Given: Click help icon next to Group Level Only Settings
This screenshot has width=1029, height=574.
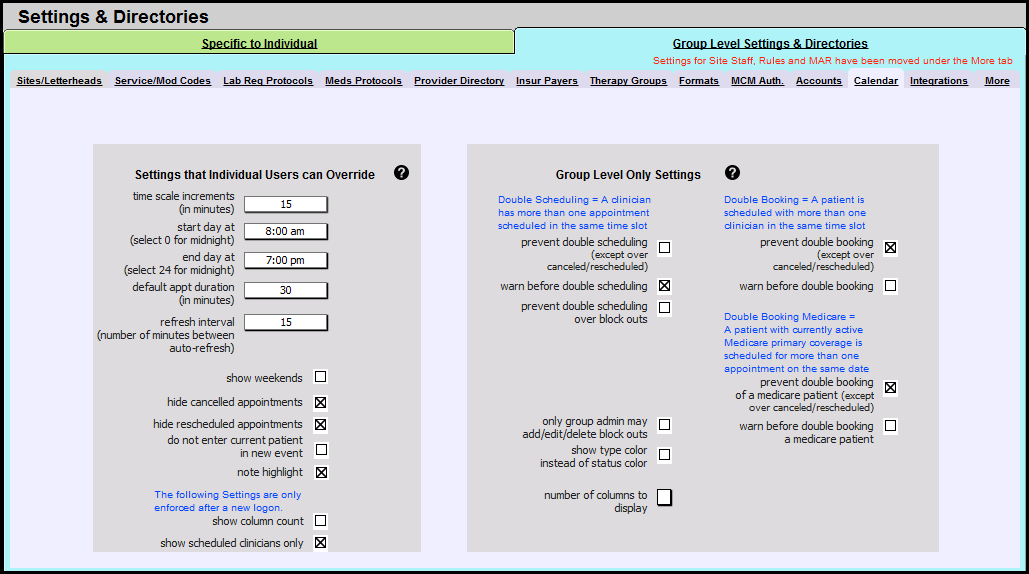Looking at the screenshot, I should (732, 173).
